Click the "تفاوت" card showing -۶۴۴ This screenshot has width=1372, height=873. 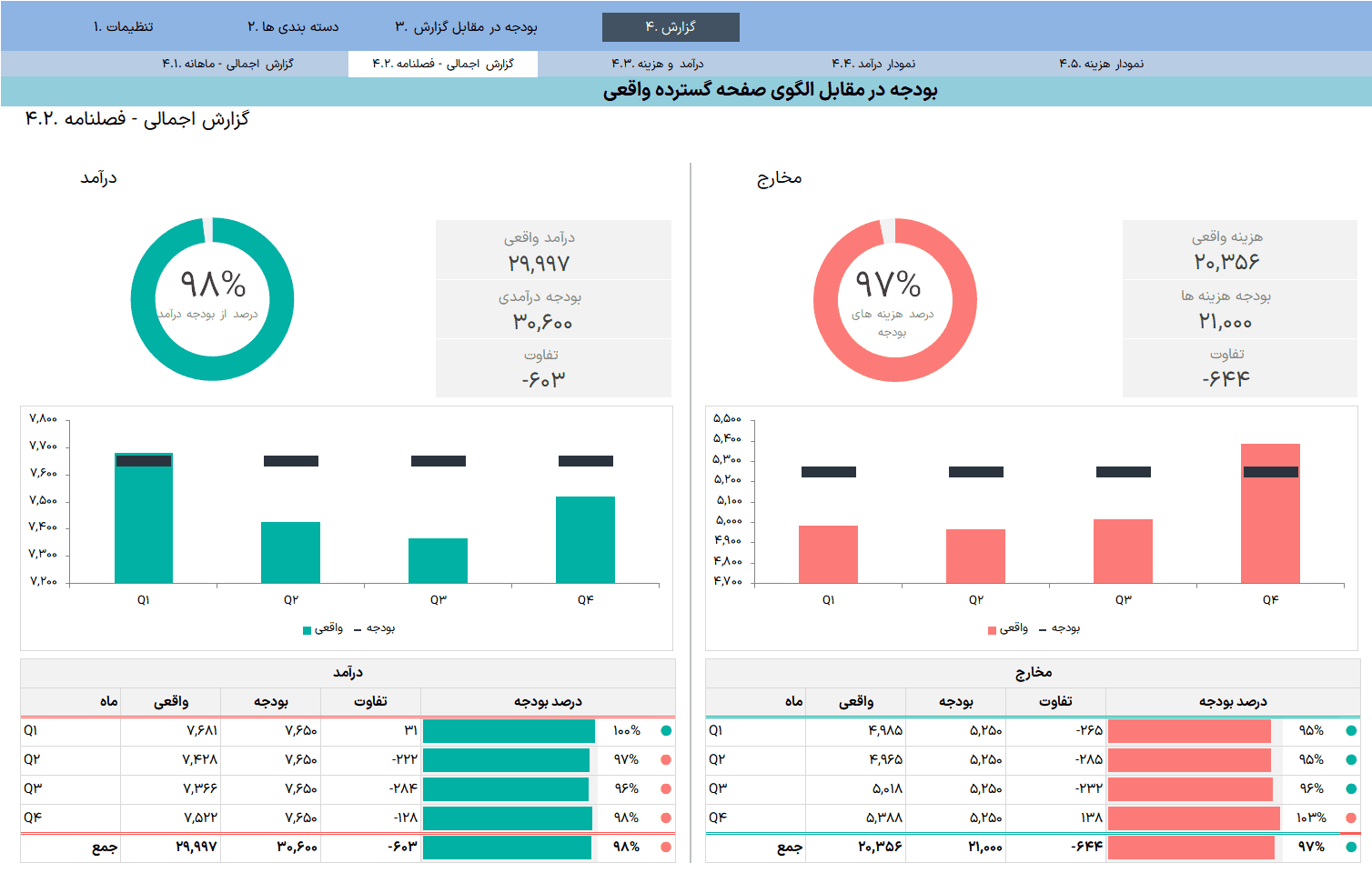click(1240, 367)
